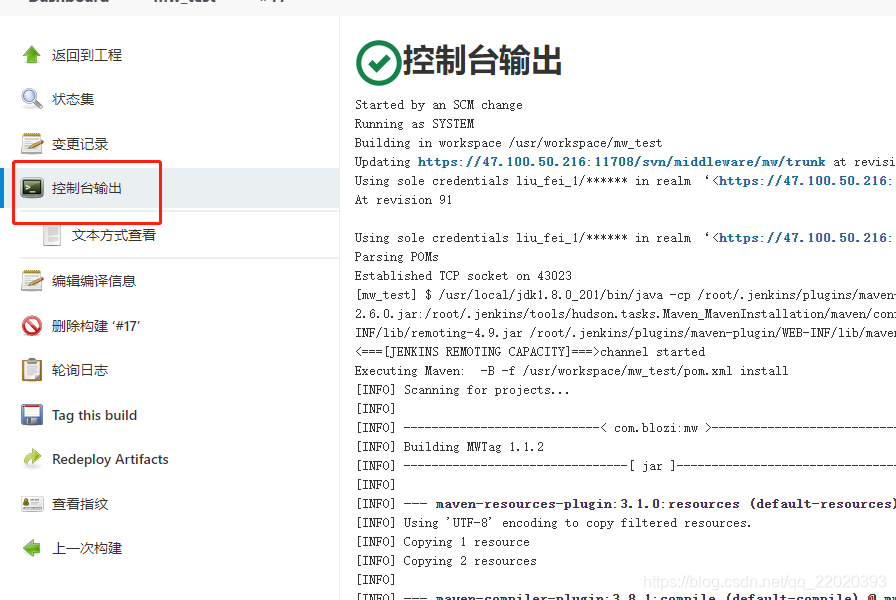Click the floppy disk icon for Tag this build

(31, 415)
